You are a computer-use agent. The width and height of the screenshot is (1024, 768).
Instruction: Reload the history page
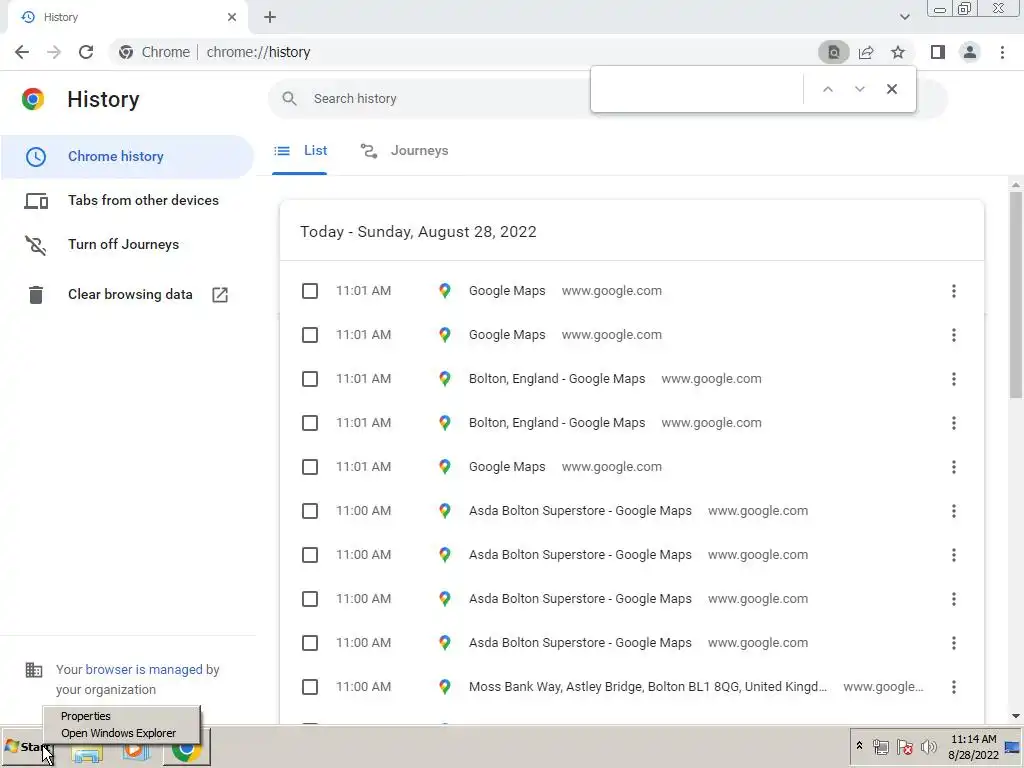pyautogui.click(x=86, y=52)
